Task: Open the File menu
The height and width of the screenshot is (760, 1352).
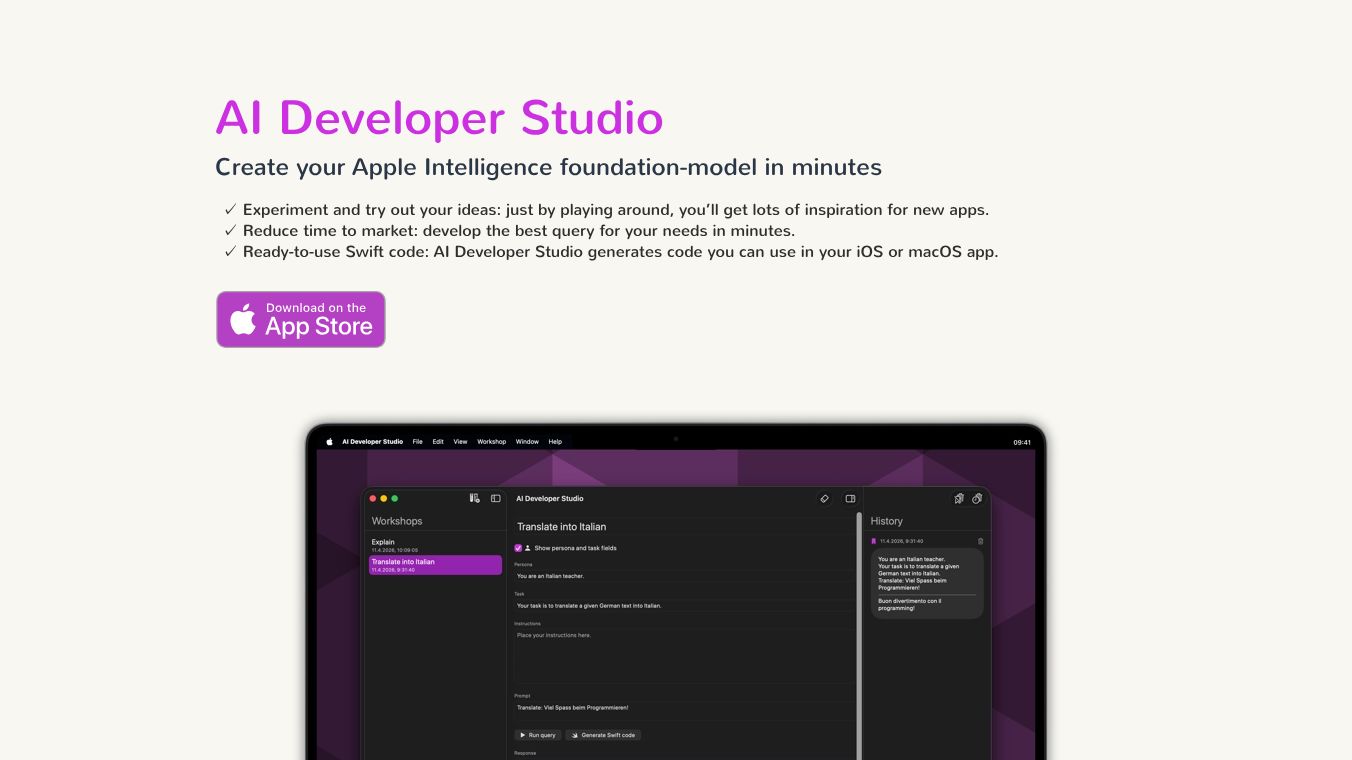Action: point(418,441)
